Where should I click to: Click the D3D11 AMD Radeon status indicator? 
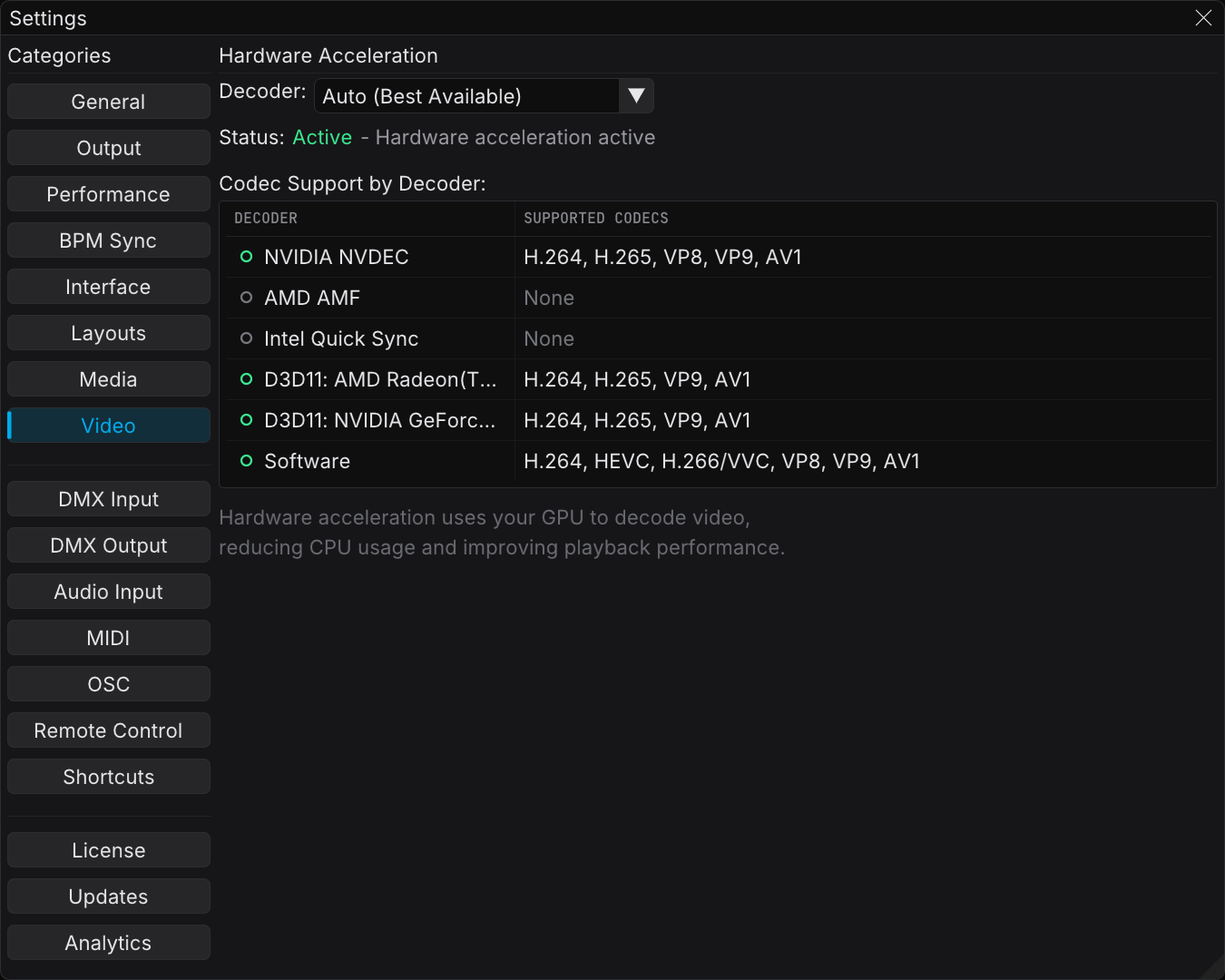(246, 379)
